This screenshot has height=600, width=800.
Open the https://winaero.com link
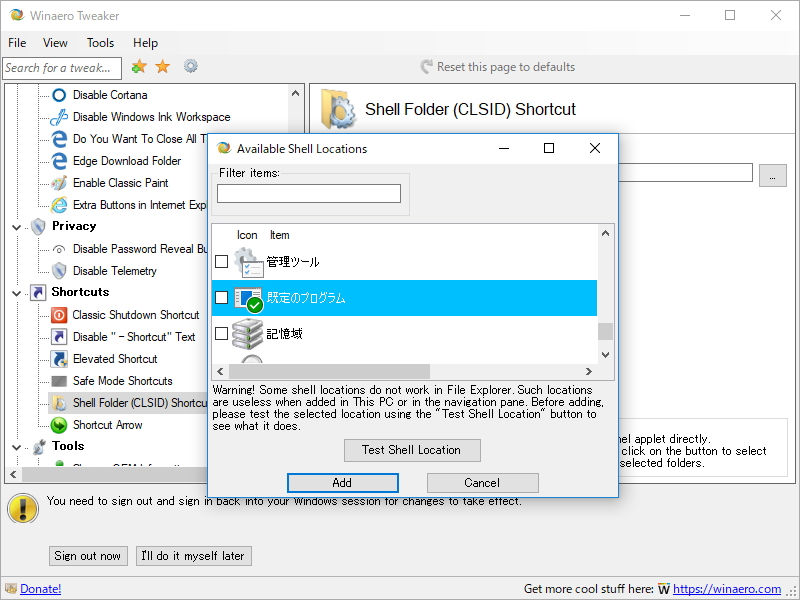pyautogui.click(x=727, y=589)
